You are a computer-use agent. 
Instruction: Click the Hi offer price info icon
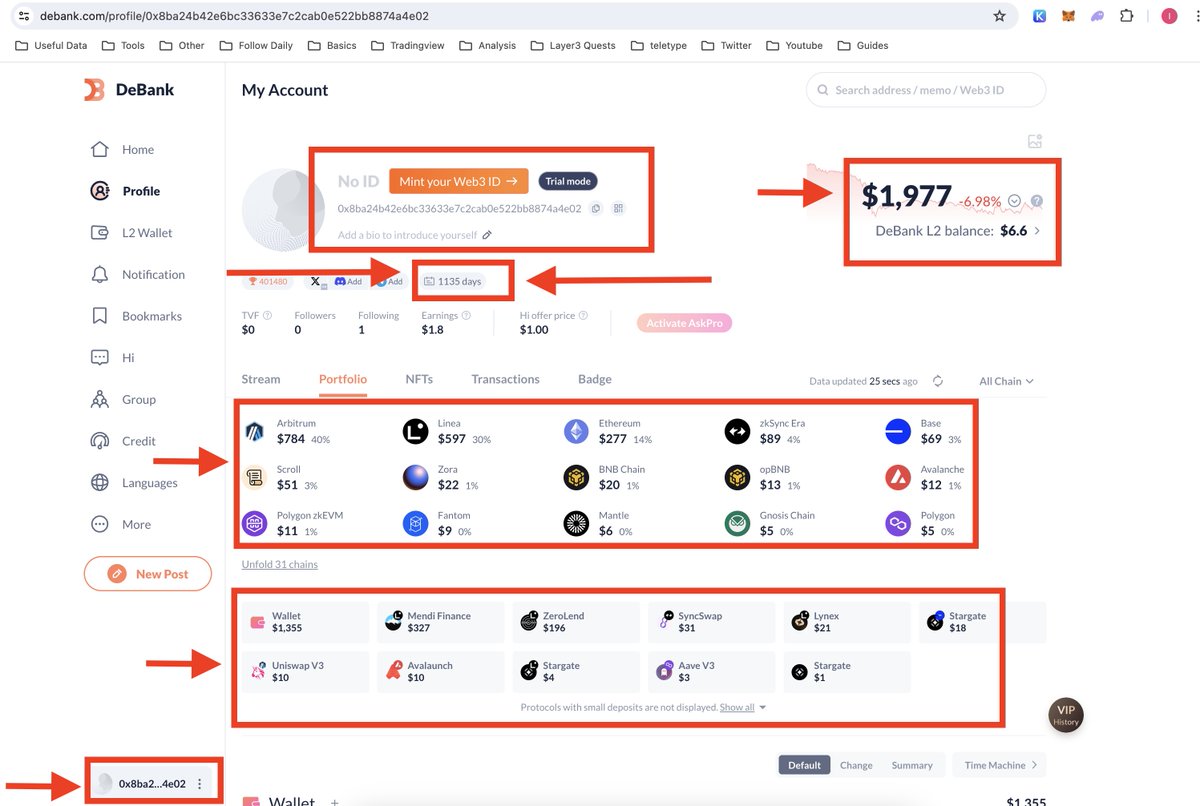click(x=583, y=316)
